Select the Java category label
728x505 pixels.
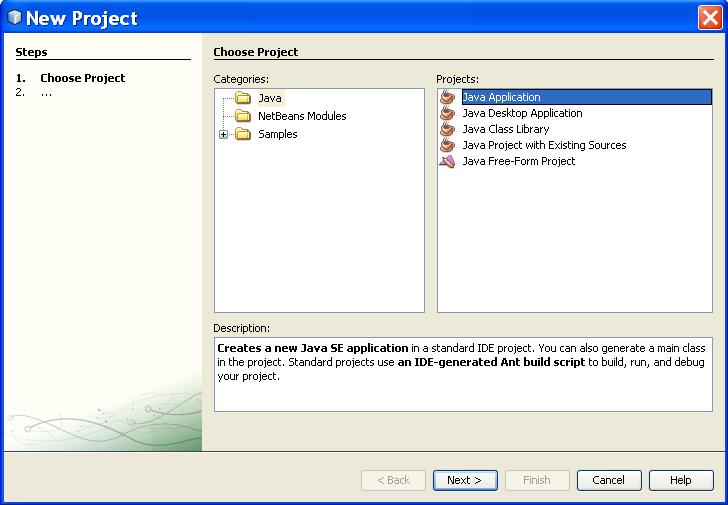click(270, 98)
